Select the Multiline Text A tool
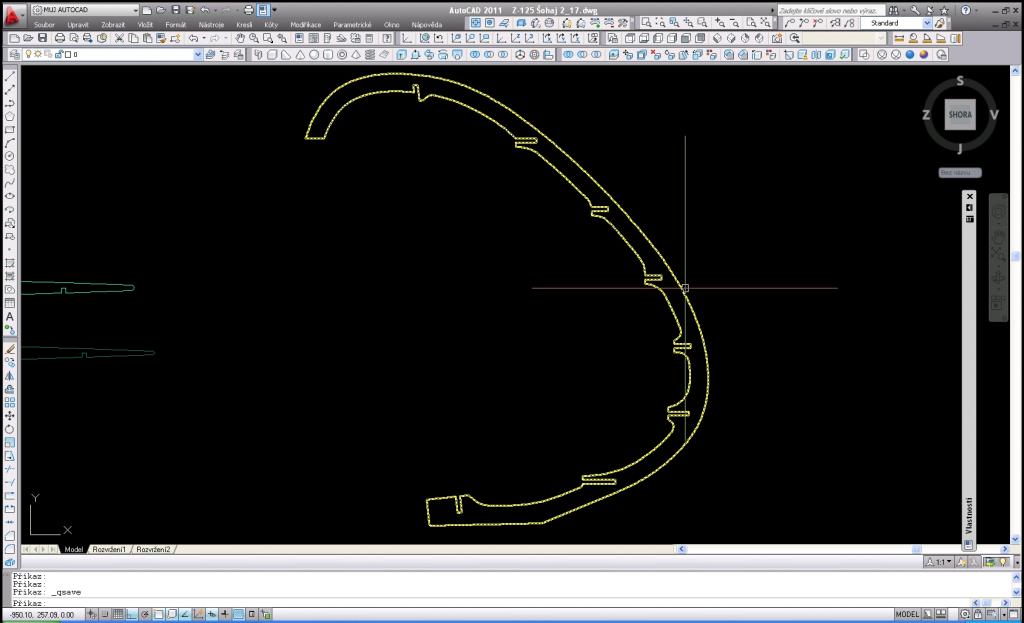This screenshot has height=623, width=1024. point(10,317)
